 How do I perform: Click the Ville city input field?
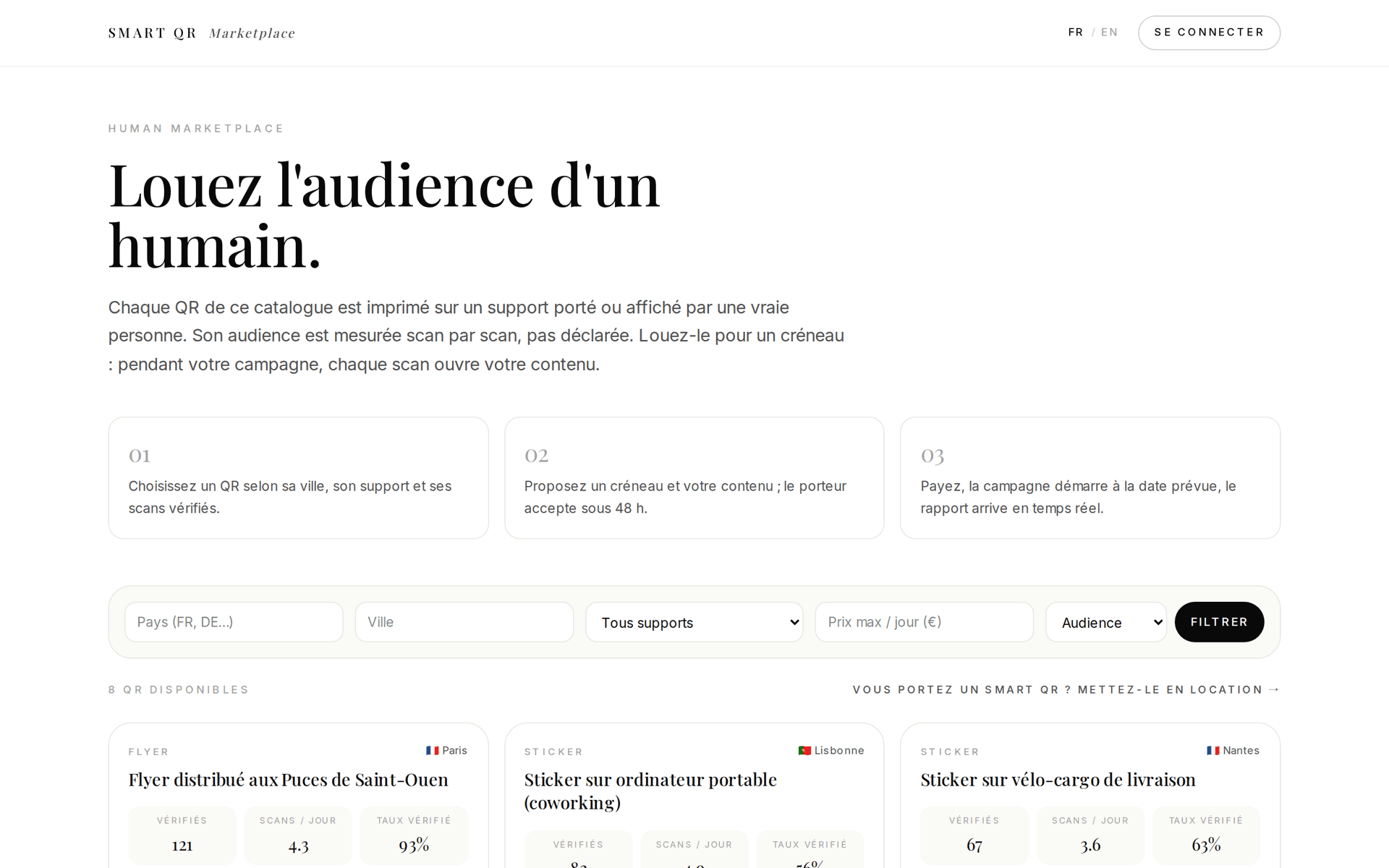click(464, 622)
